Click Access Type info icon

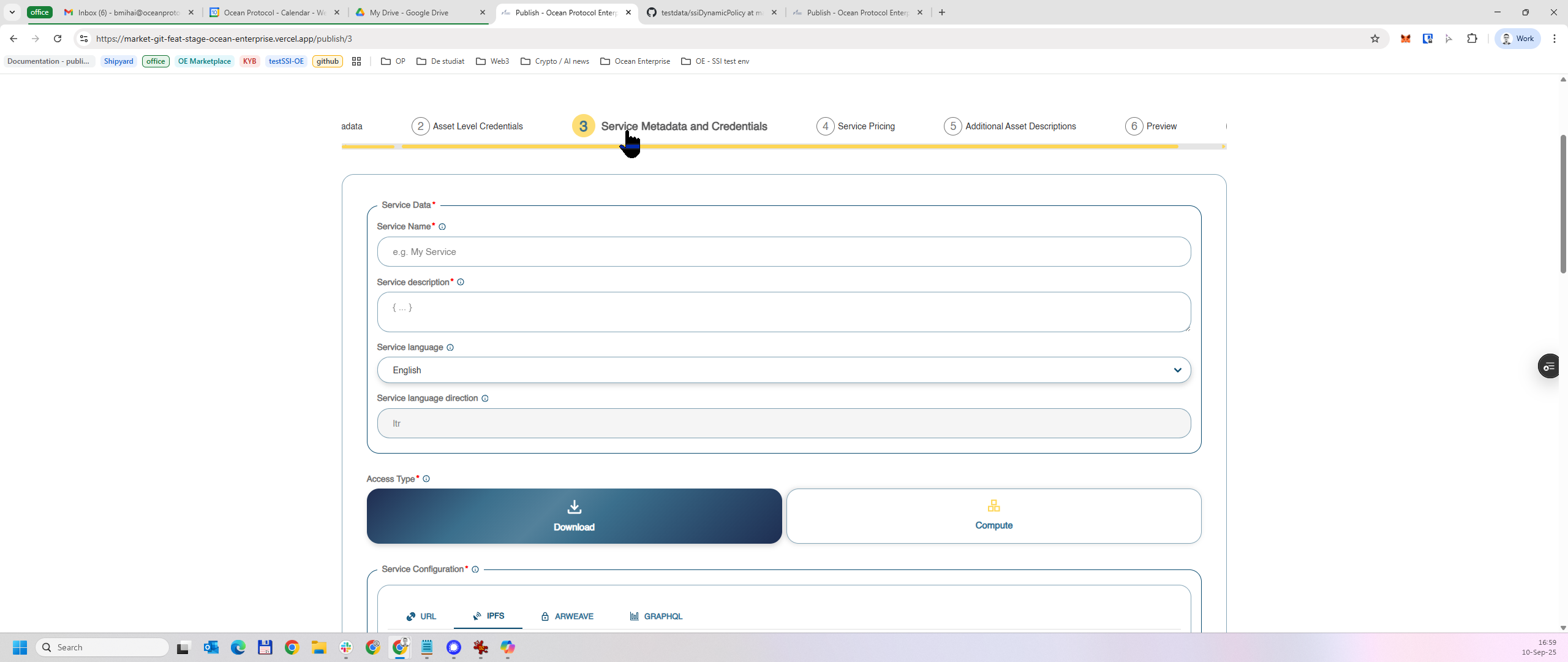[x=426, y=479]
